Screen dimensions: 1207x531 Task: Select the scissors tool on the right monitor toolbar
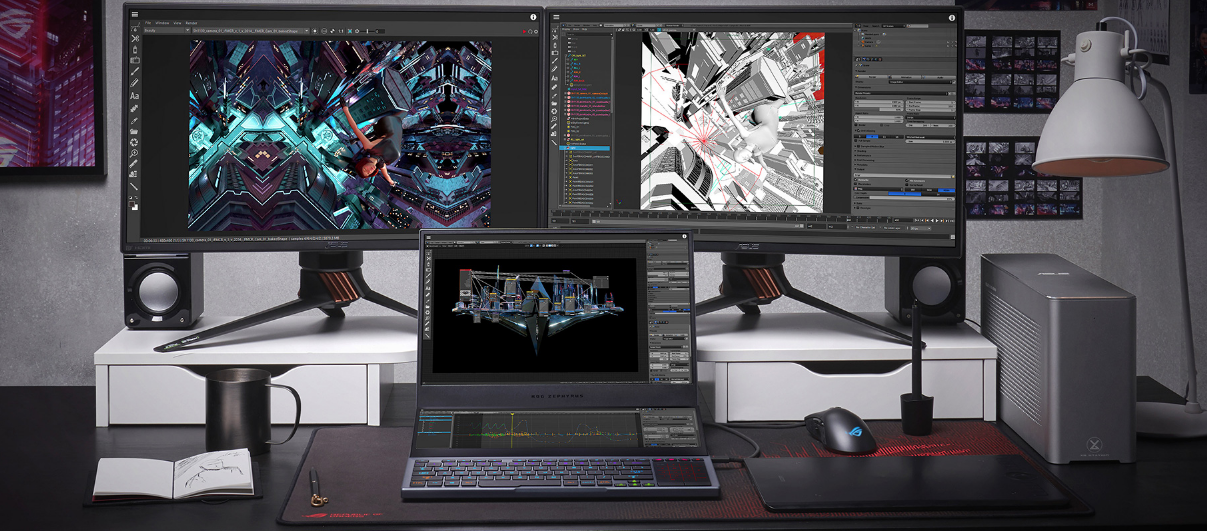pos(554,37)
